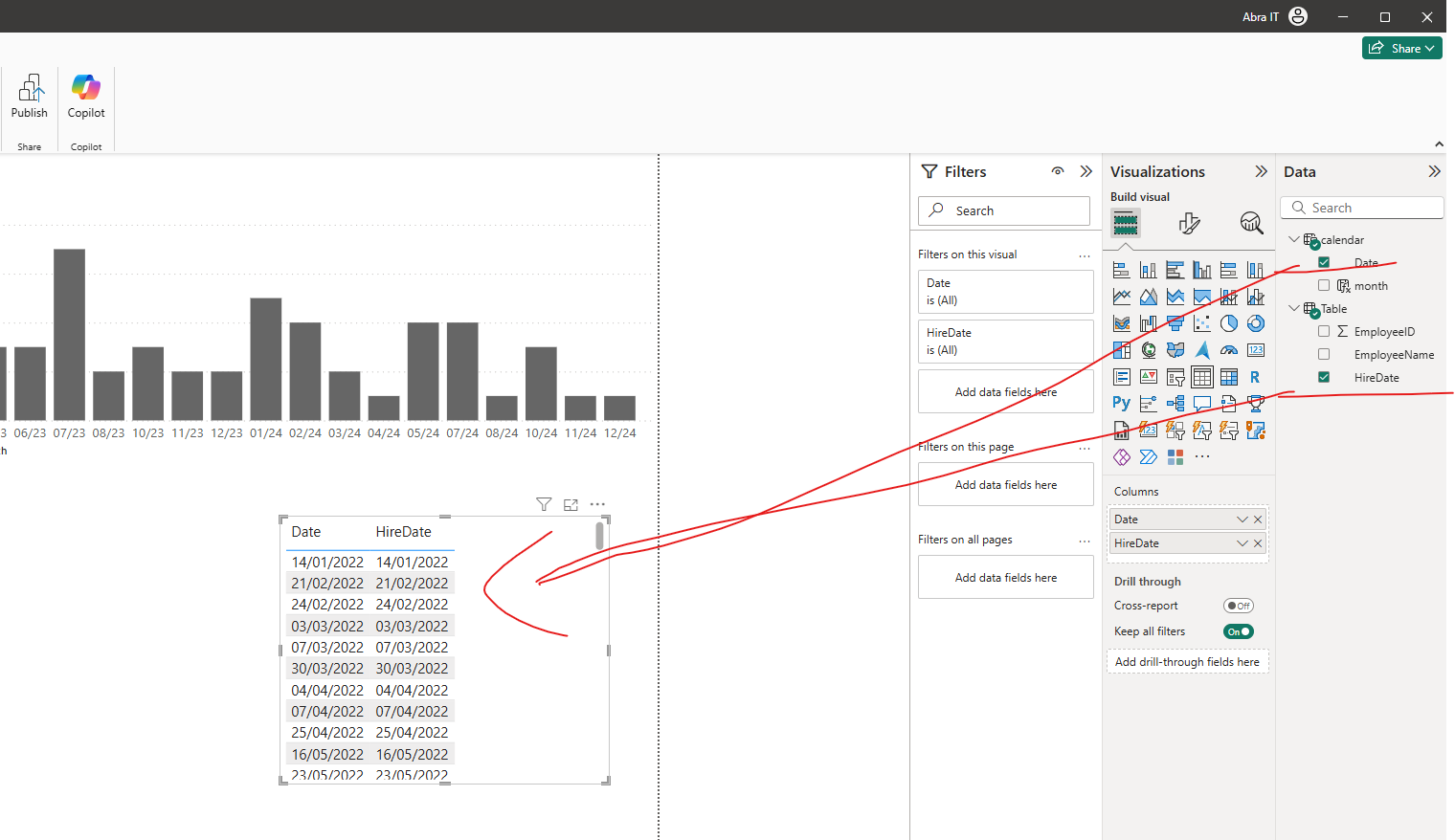The width and height of the screenshot is (1455, 840).
Task: Switch to the Analytics tab
Action: (x=1251, y=223)
